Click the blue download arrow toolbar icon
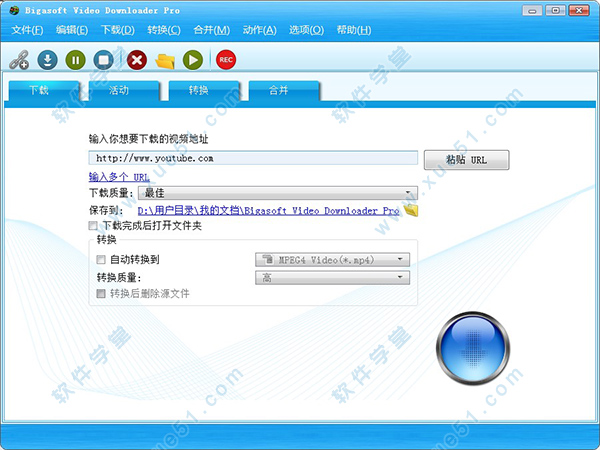Viewport: 600px width, 450px height. pos(47,61)
